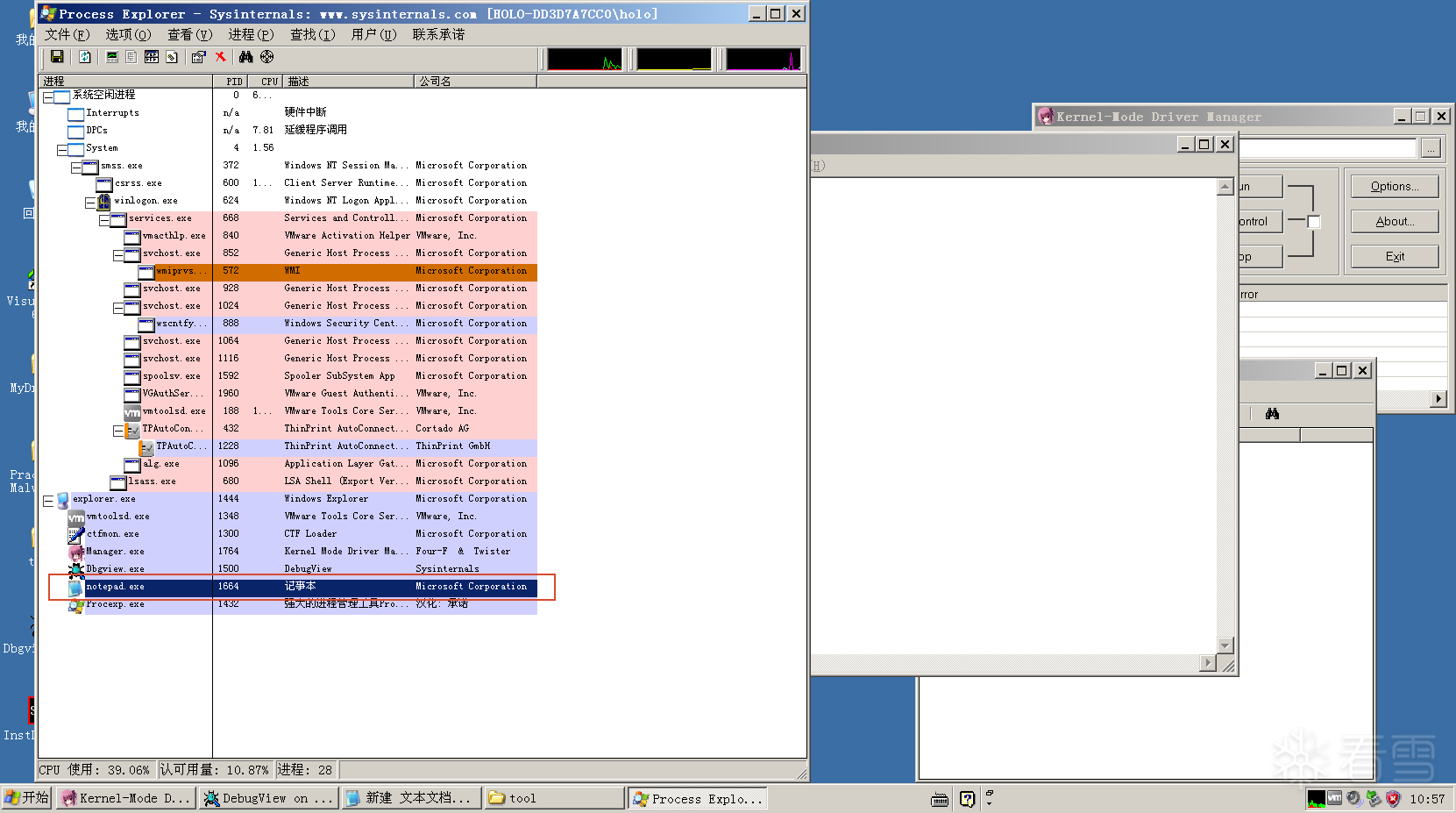
Task: Click the driver path input field
Action: pyautogui.click(x=1328, y=148)
